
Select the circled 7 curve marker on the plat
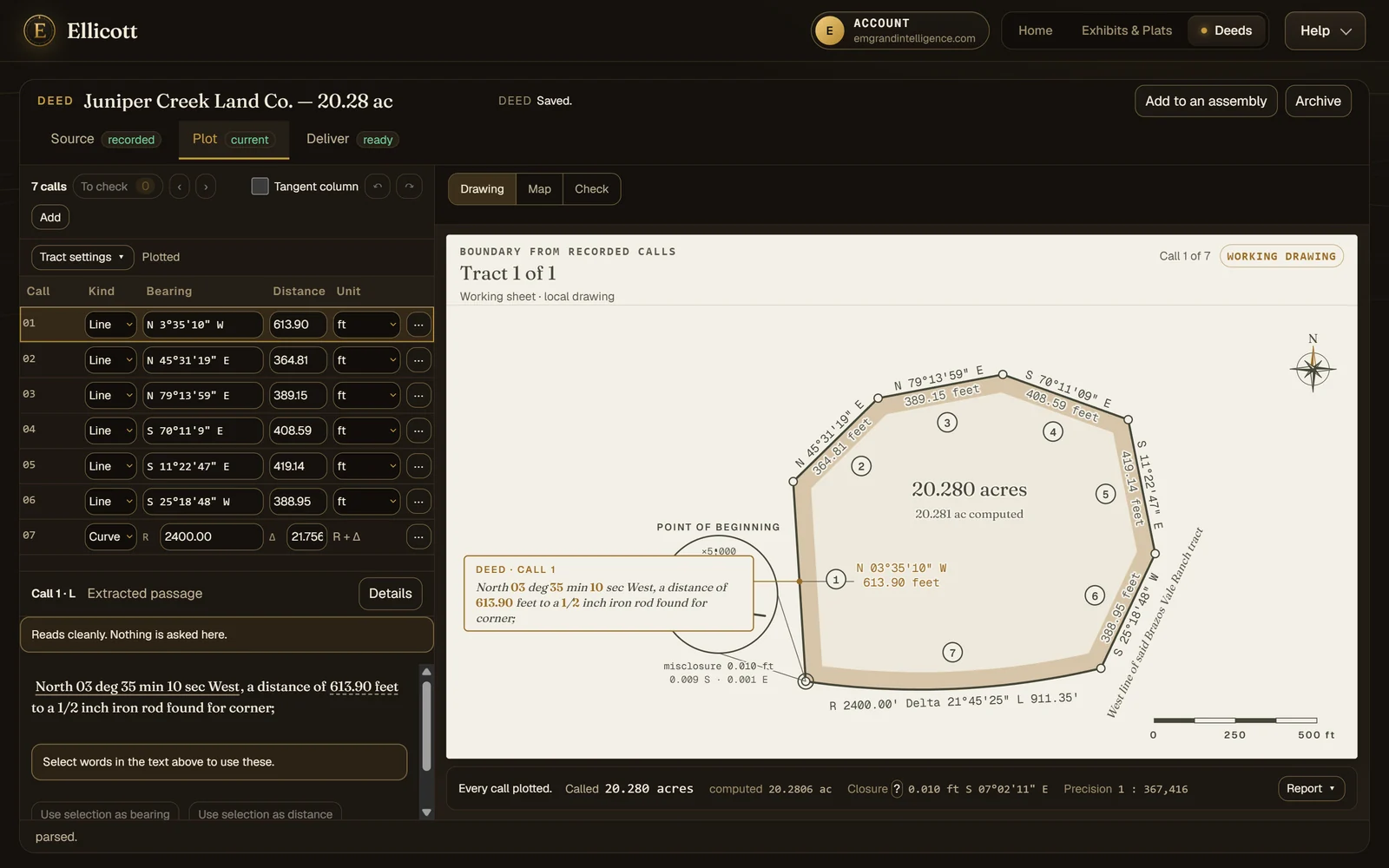(x=952, y=653)
